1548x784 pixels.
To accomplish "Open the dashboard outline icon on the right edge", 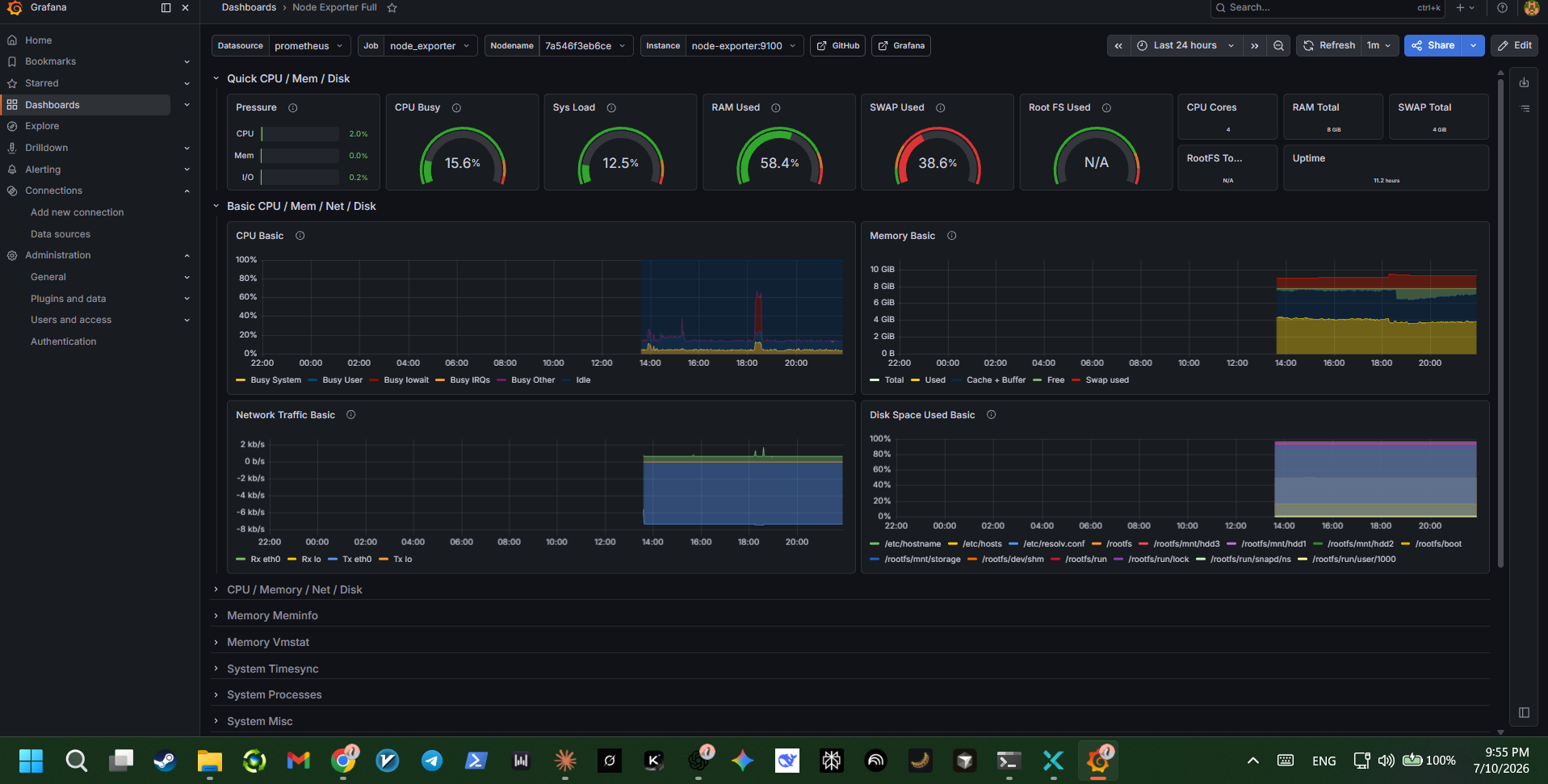I will point(1524,108).
